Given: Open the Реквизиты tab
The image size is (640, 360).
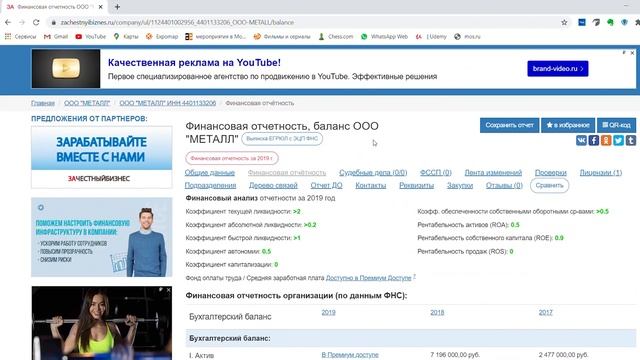Looking at the screenshot, I should point(416,185).
